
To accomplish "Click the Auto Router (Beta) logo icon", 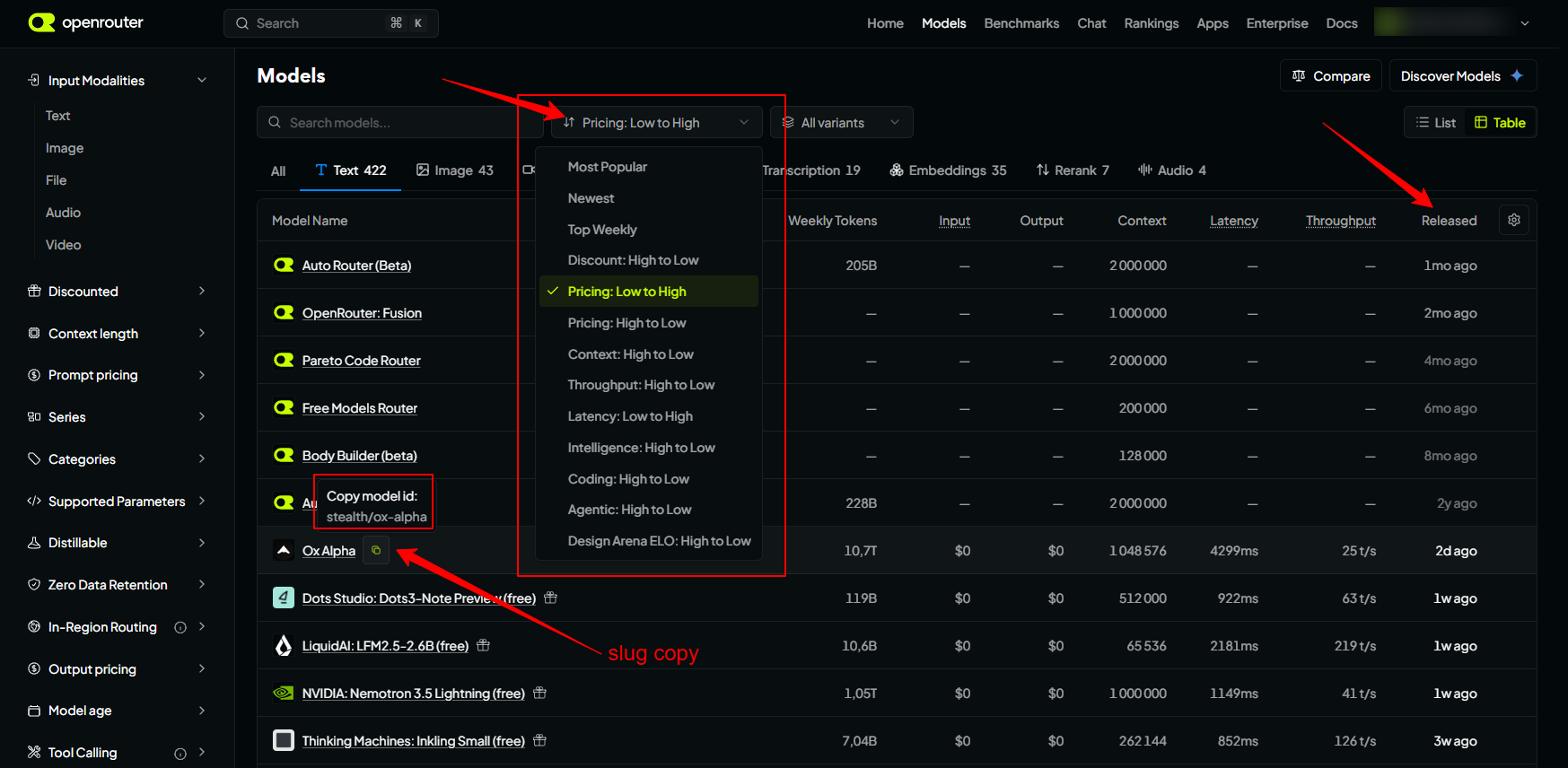I will point(284,265).
